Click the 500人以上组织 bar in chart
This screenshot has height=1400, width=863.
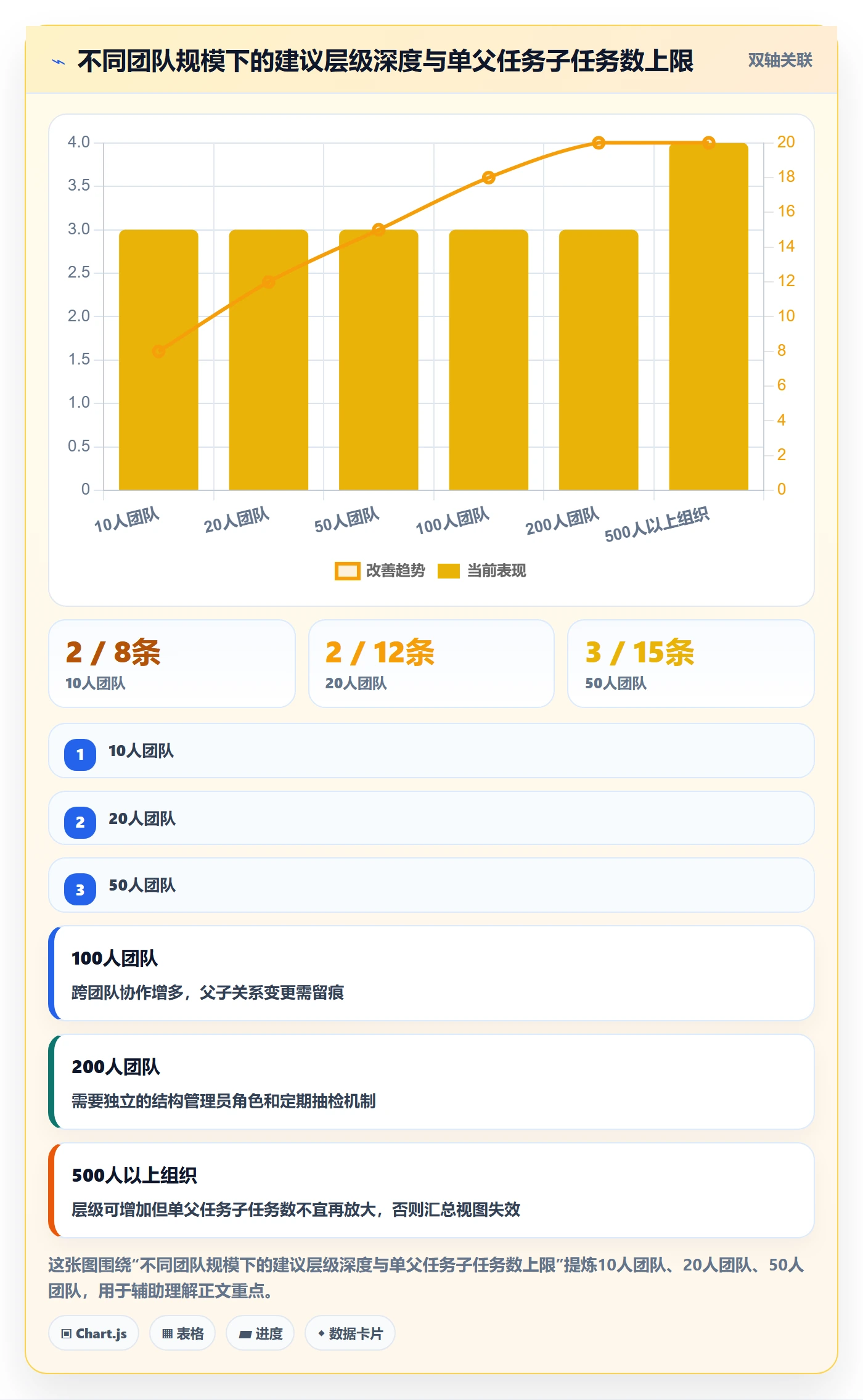(x=709, y=316)
